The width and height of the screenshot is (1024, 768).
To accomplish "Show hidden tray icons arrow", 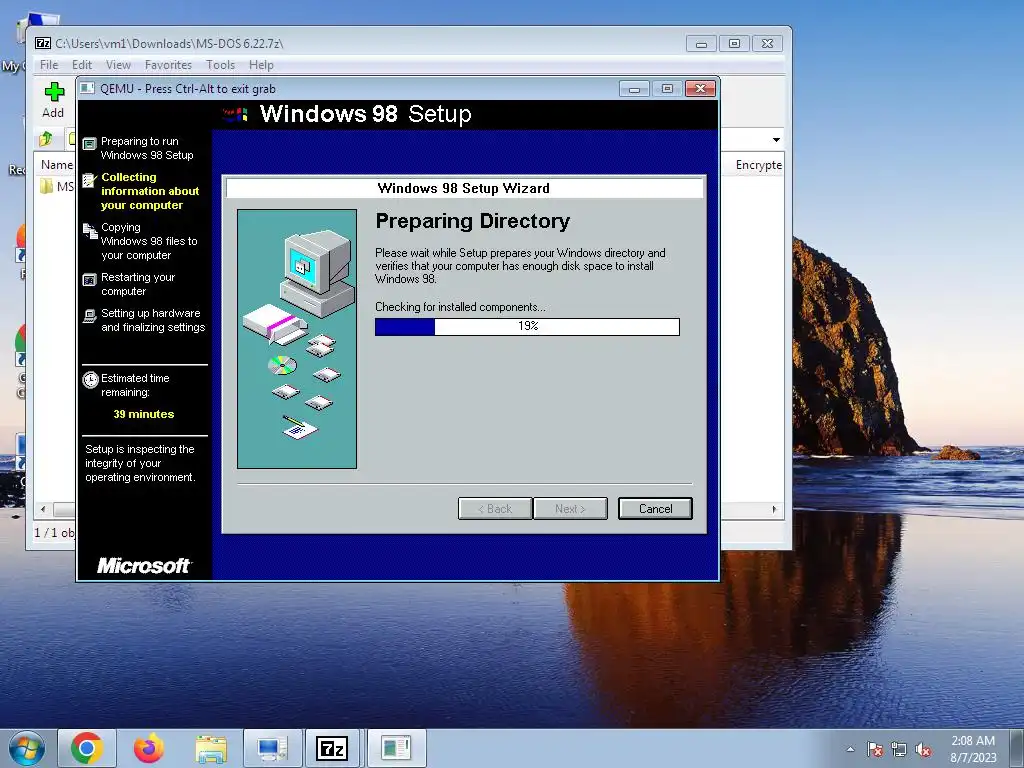I will pyautogui.click(x=850, y=749).
